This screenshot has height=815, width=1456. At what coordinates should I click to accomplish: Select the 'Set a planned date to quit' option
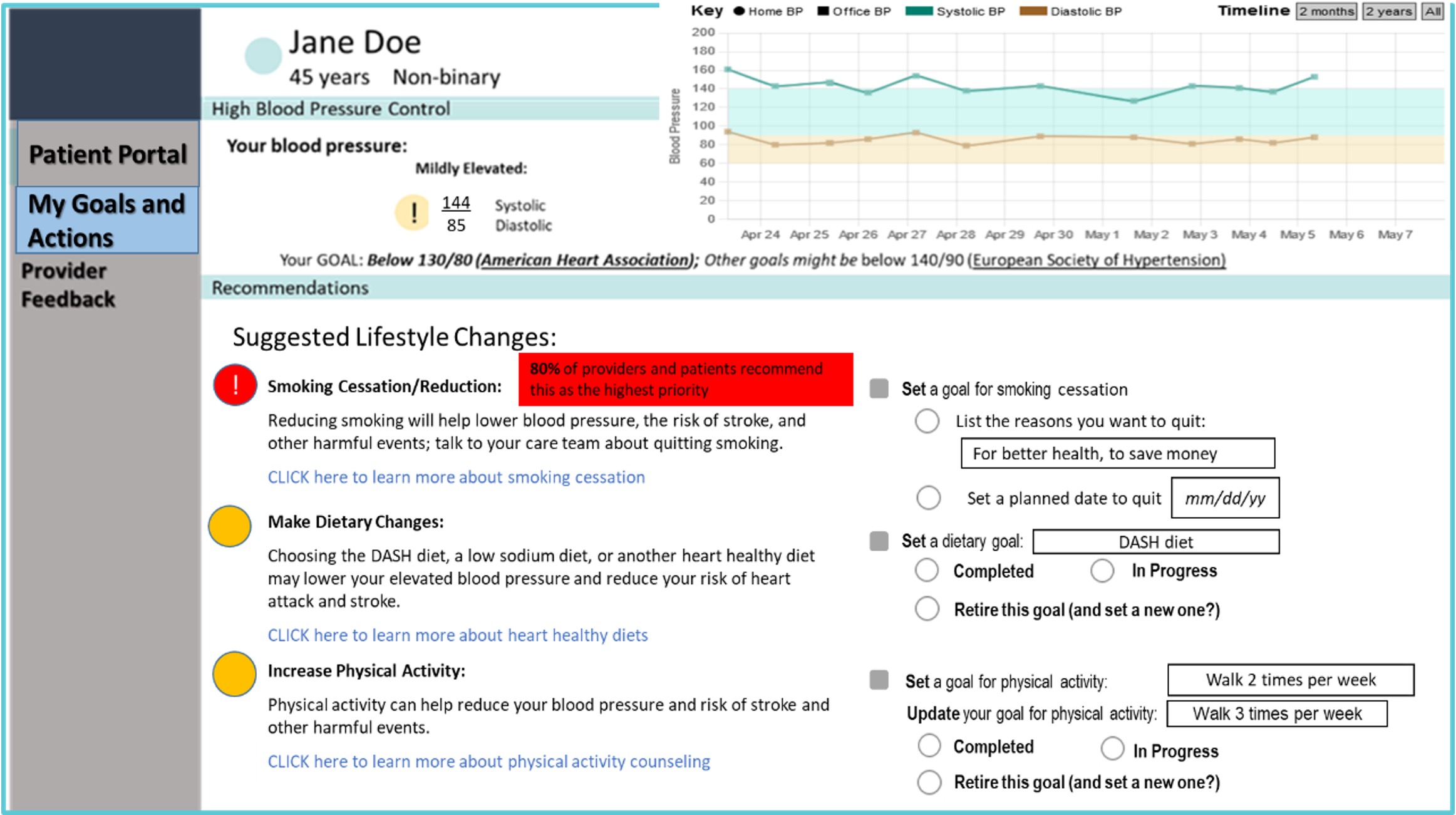[928, 498]
